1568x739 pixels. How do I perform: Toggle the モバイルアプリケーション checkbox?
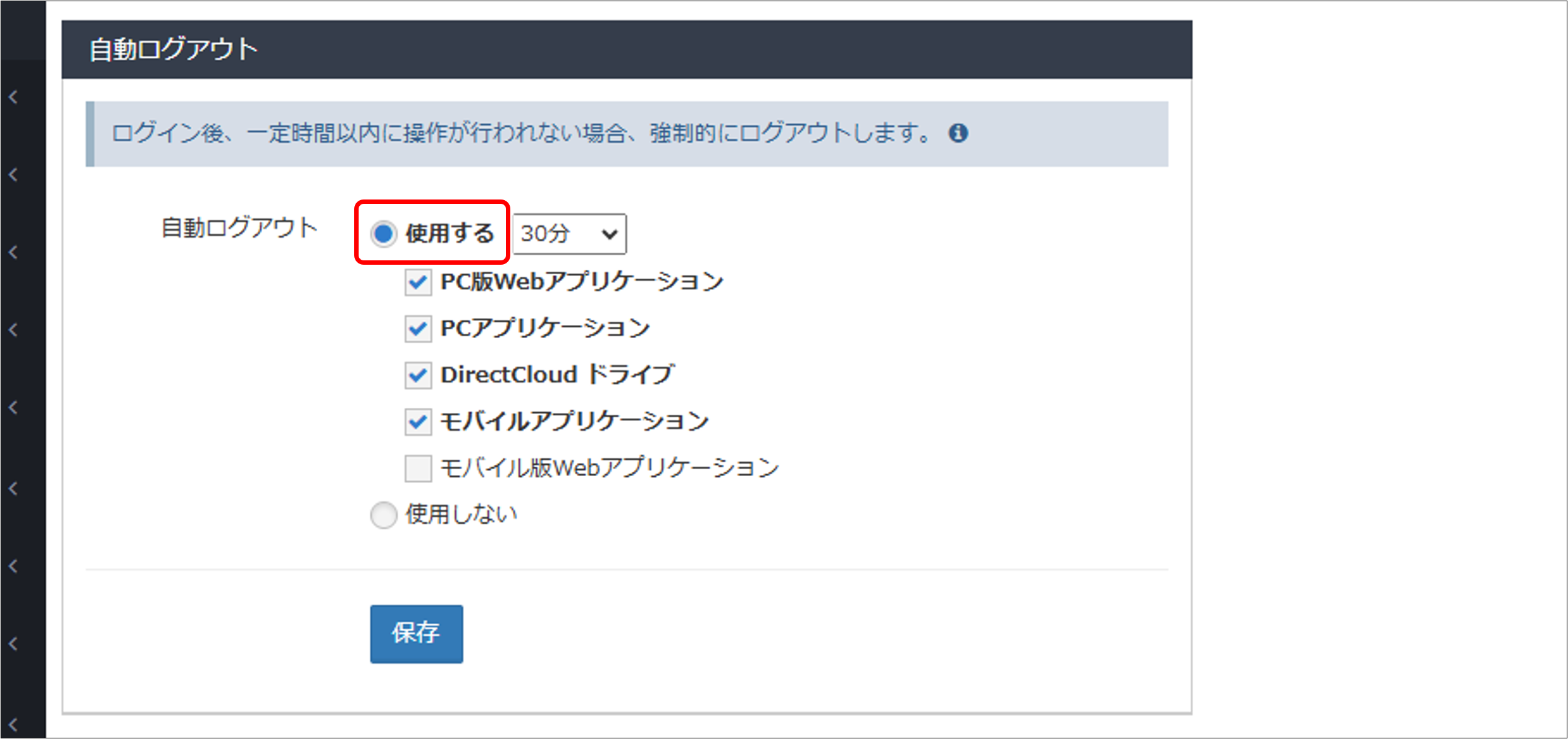click(418, 422)
